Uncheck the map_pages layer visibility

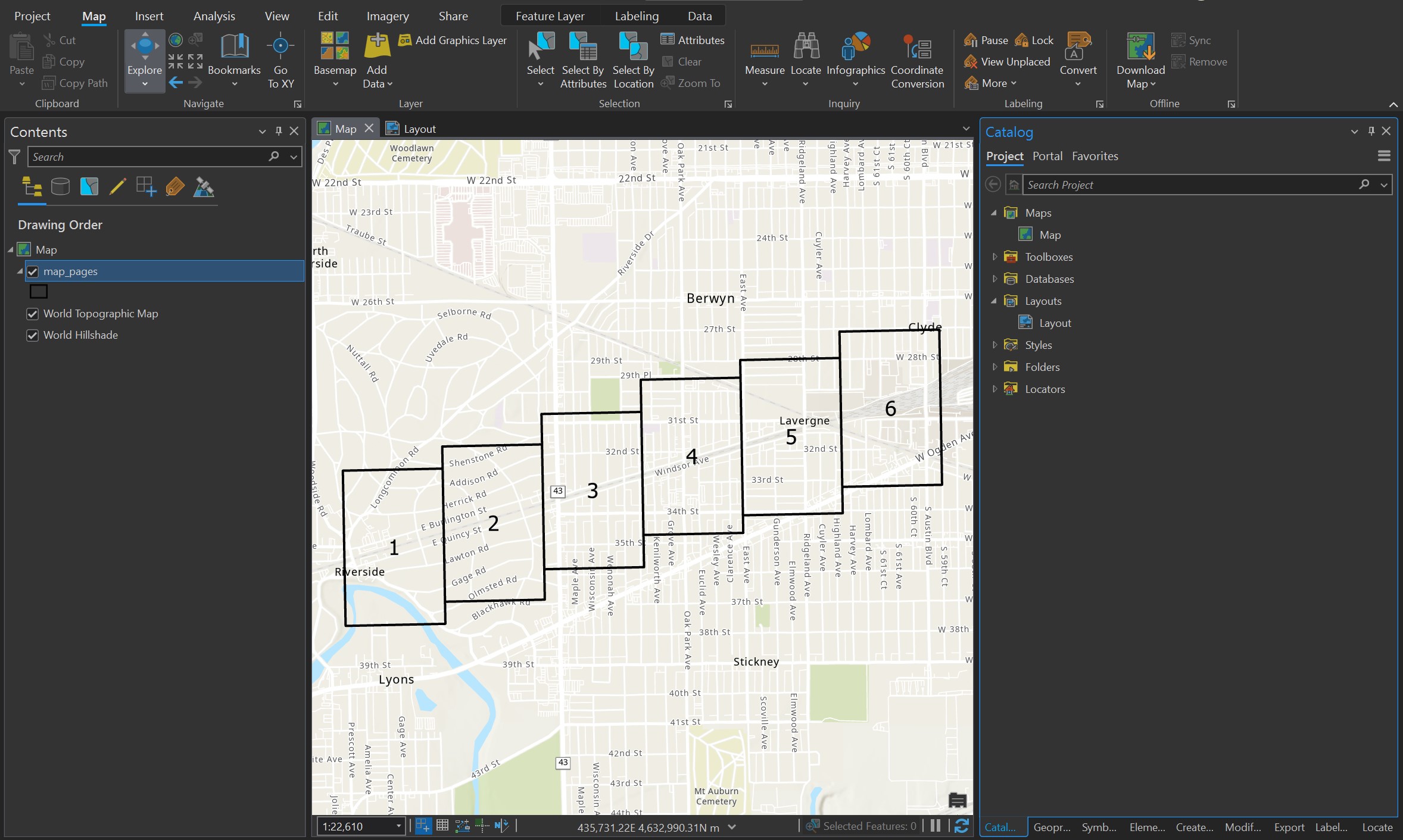[33, 271]
